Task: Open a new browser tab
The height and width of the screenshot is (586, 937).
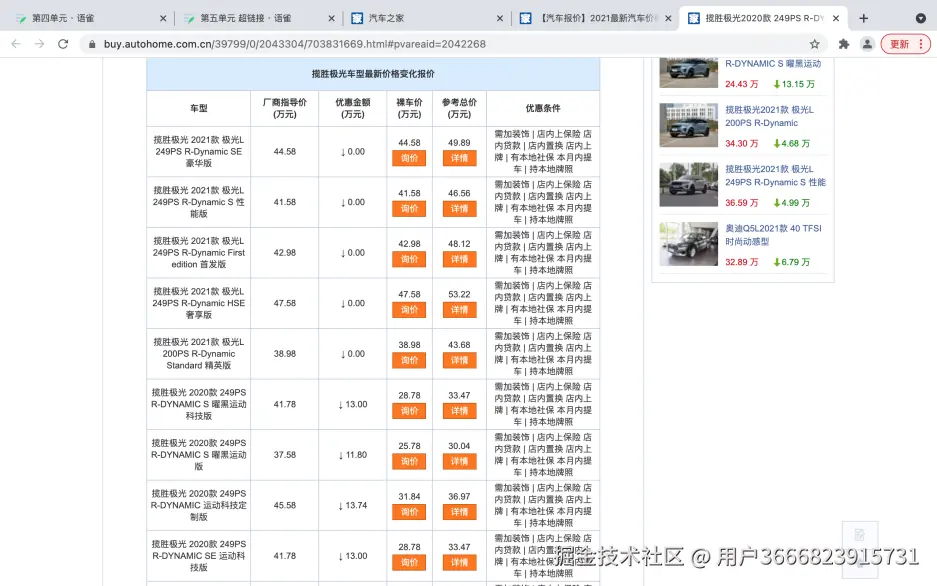Action: pos(863,19)
